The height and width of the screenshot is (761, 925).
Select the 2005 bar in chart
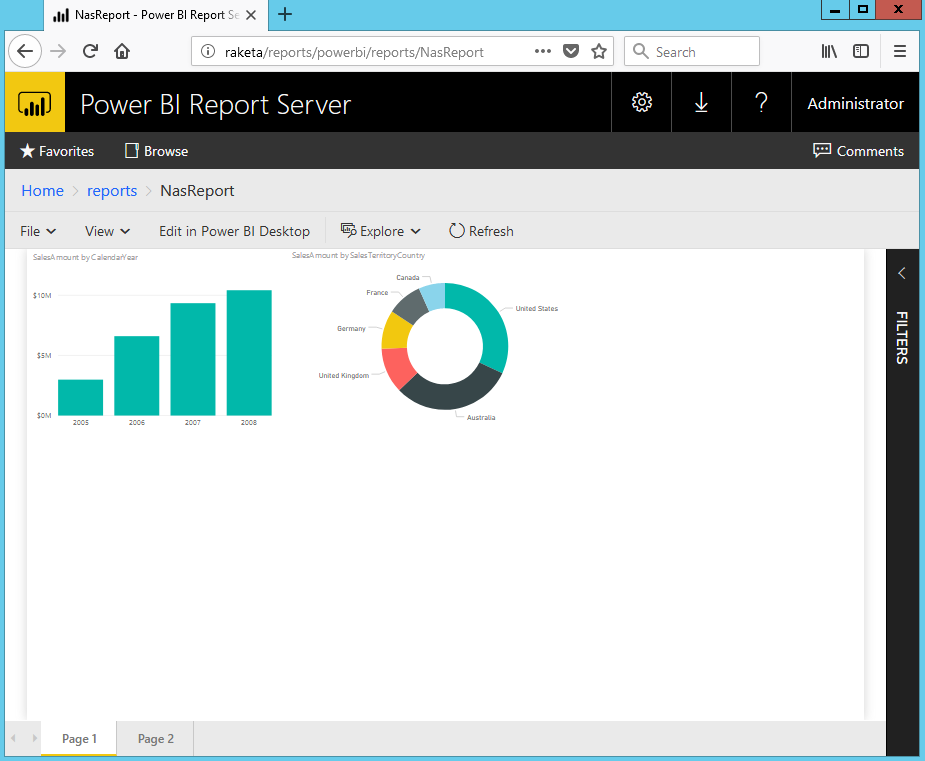[x=81, y=397]
